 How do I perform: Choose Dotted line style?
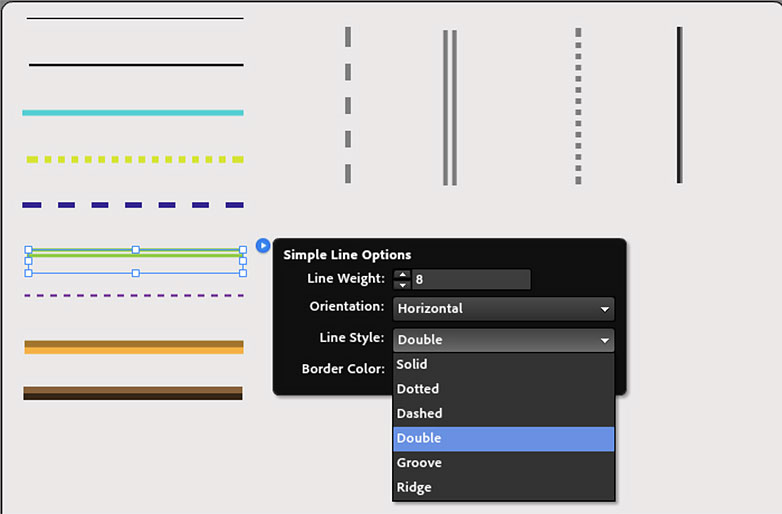coord(504,389)
